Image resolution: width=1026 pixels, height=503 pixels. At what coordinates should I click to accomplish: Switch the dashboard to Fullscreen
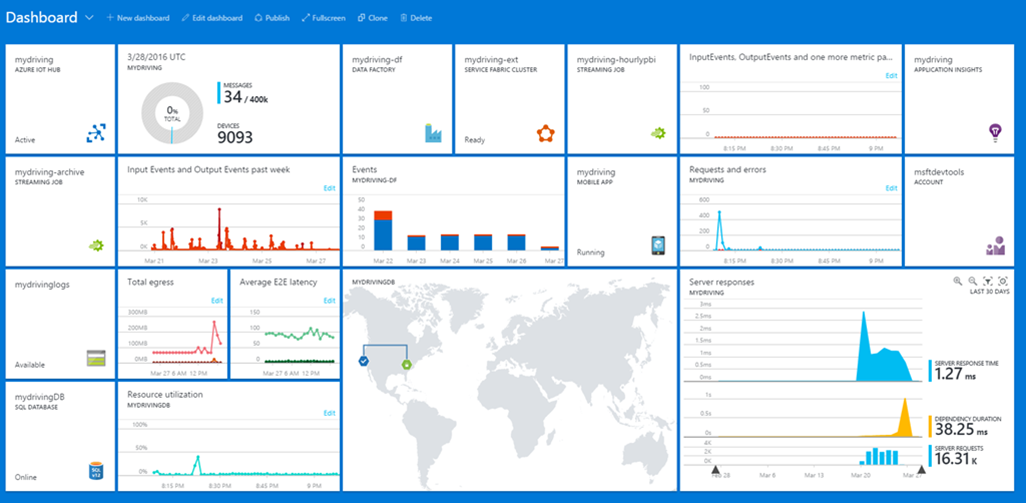[325, 18]
